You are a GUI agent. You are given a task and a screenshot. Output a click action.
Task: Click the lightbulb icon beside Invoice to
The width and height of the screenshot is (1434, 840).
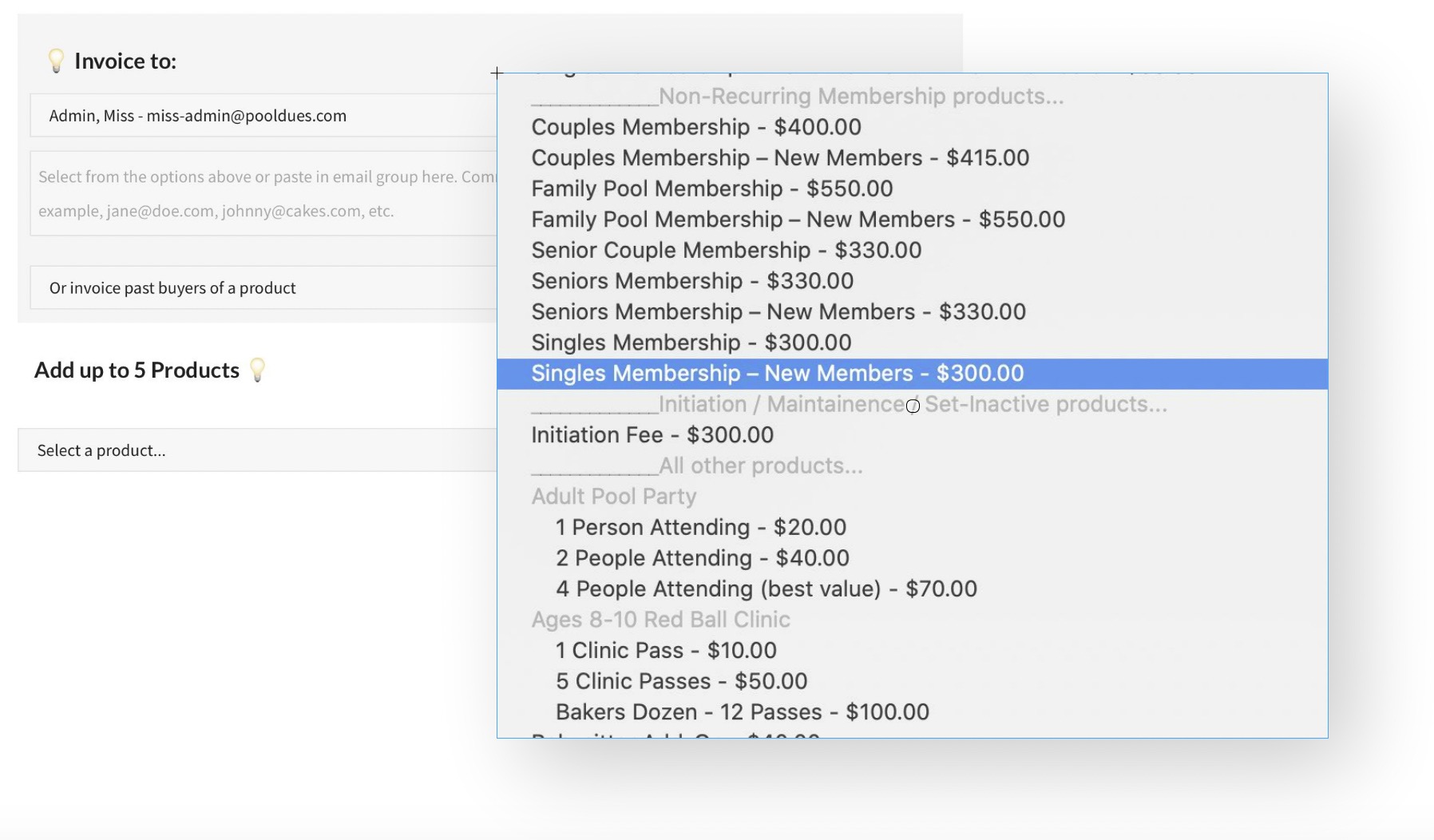pyautogui.click(x=56, y=61)
